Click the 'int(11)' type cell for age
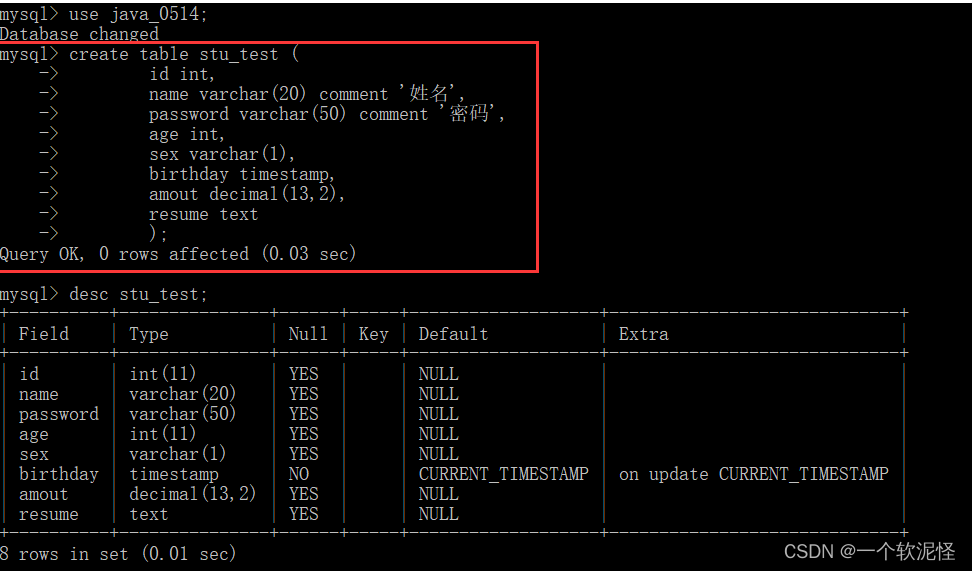The width and height of the screenshot is (972, 571). (163, 434)
